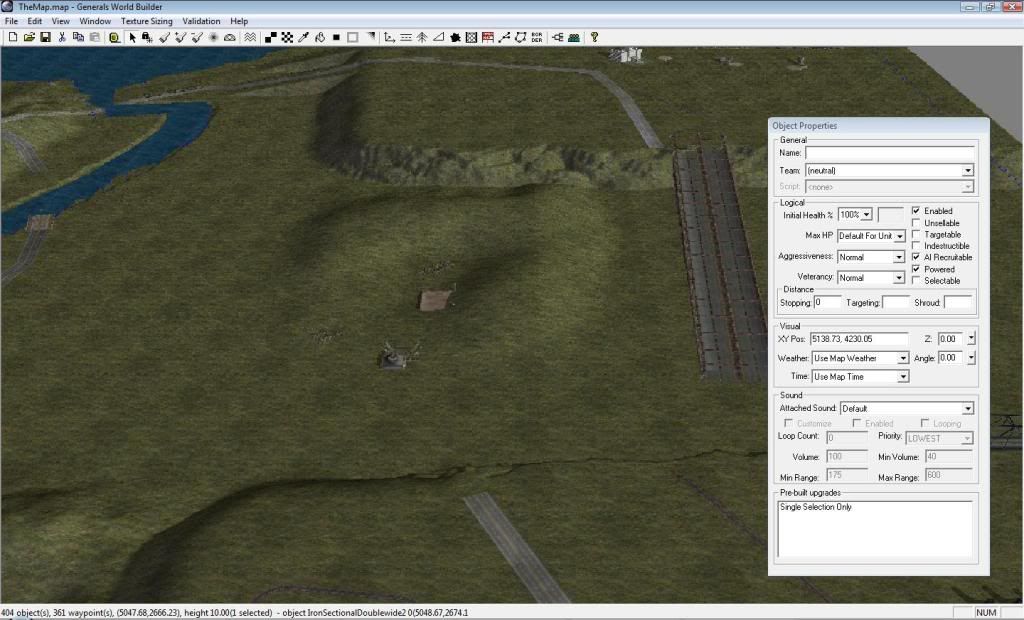1024x620 pixels.
Task: Select the arrow pointer selection tool
Action: pyautogui.click(x=132, y=37)
